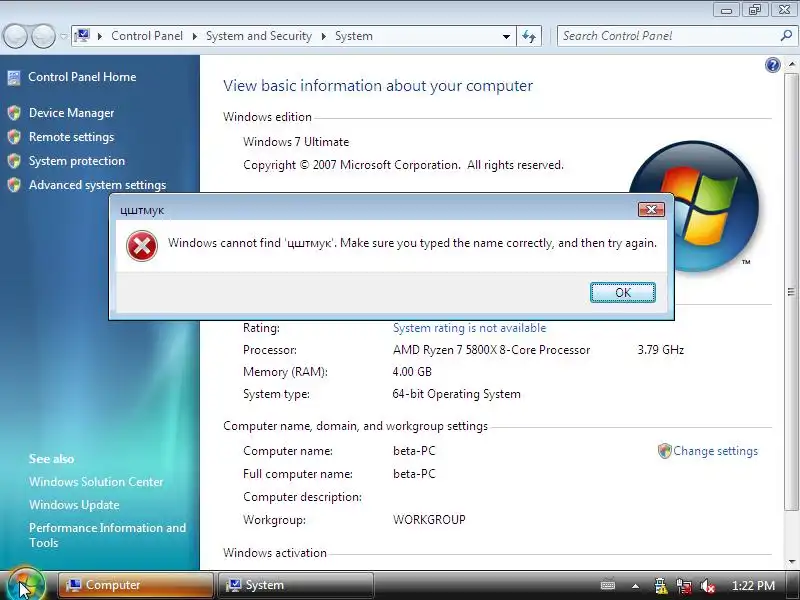Click System rating is not available link

click(469, 328)
